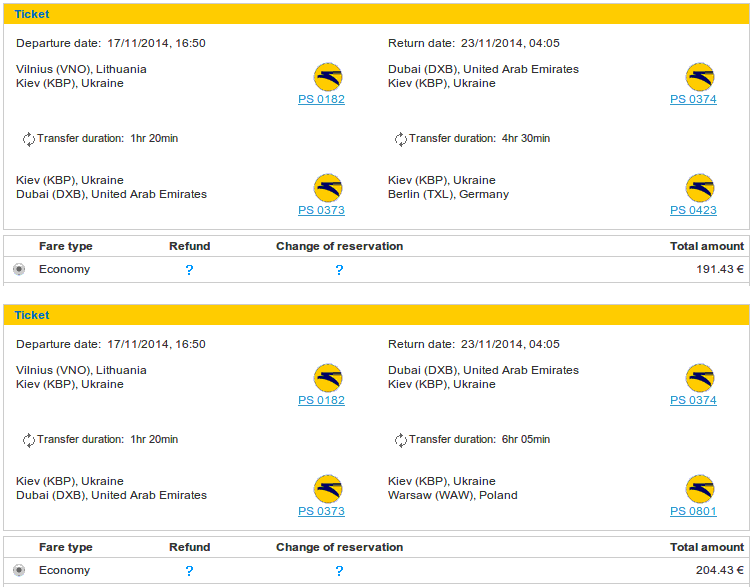The width and height of the screenshot is (756, 588).
Task: Open flight PS 0182 details in second ticket
Action: pyautogui.click(x=321, y=400)
